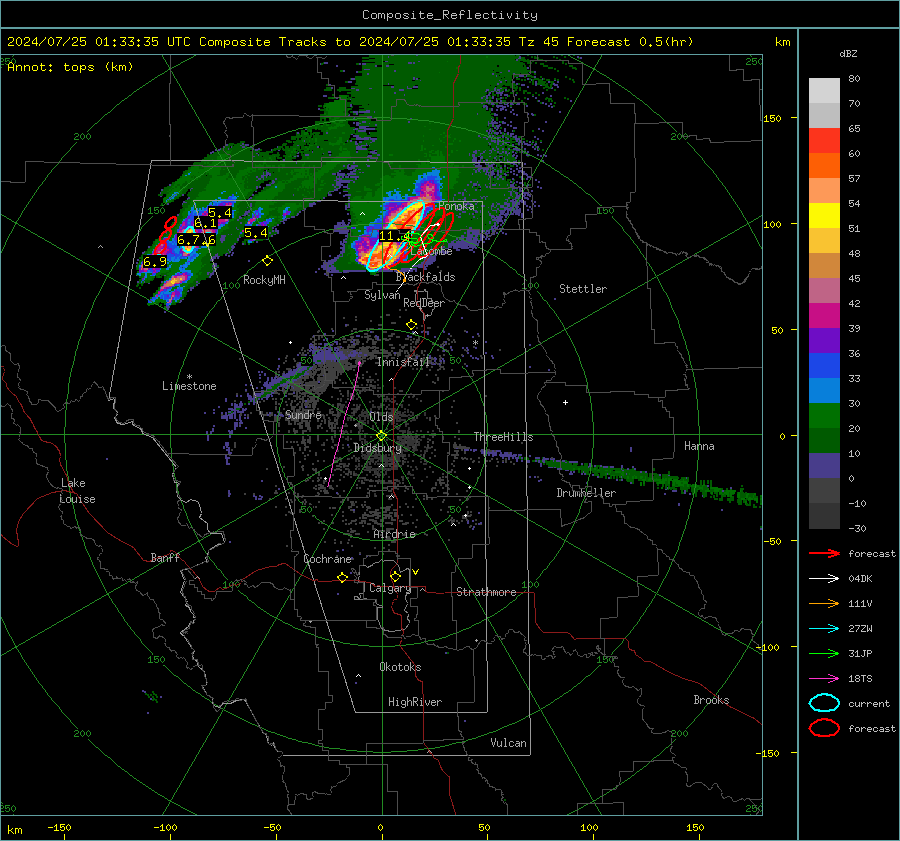900x841 pixels.
Task: Click the yellow radar-center diamond at Didsbury
Action: click(x=381, y=436)
